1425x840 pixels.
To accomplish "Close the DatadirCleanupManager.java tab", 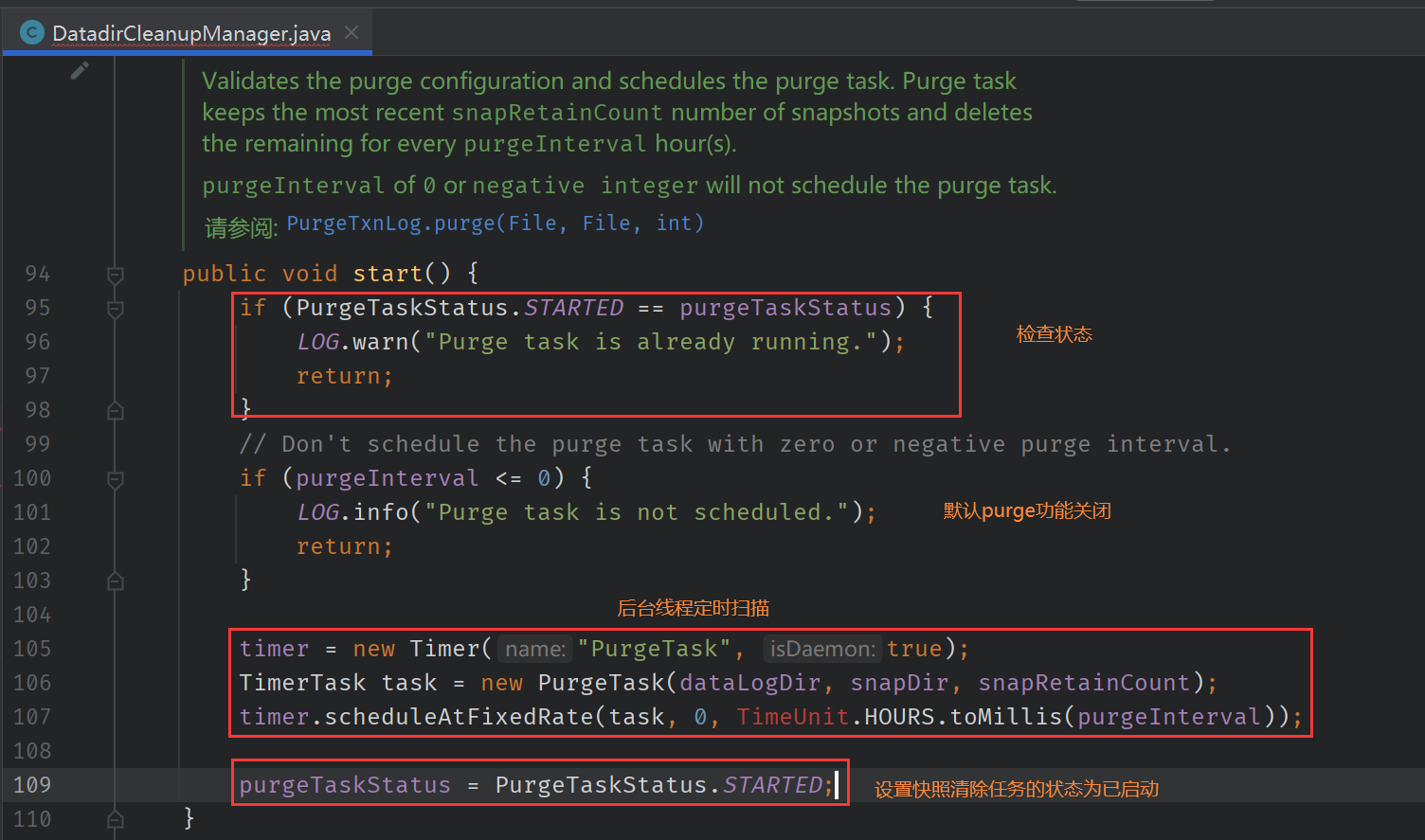I will pos(352,32).
